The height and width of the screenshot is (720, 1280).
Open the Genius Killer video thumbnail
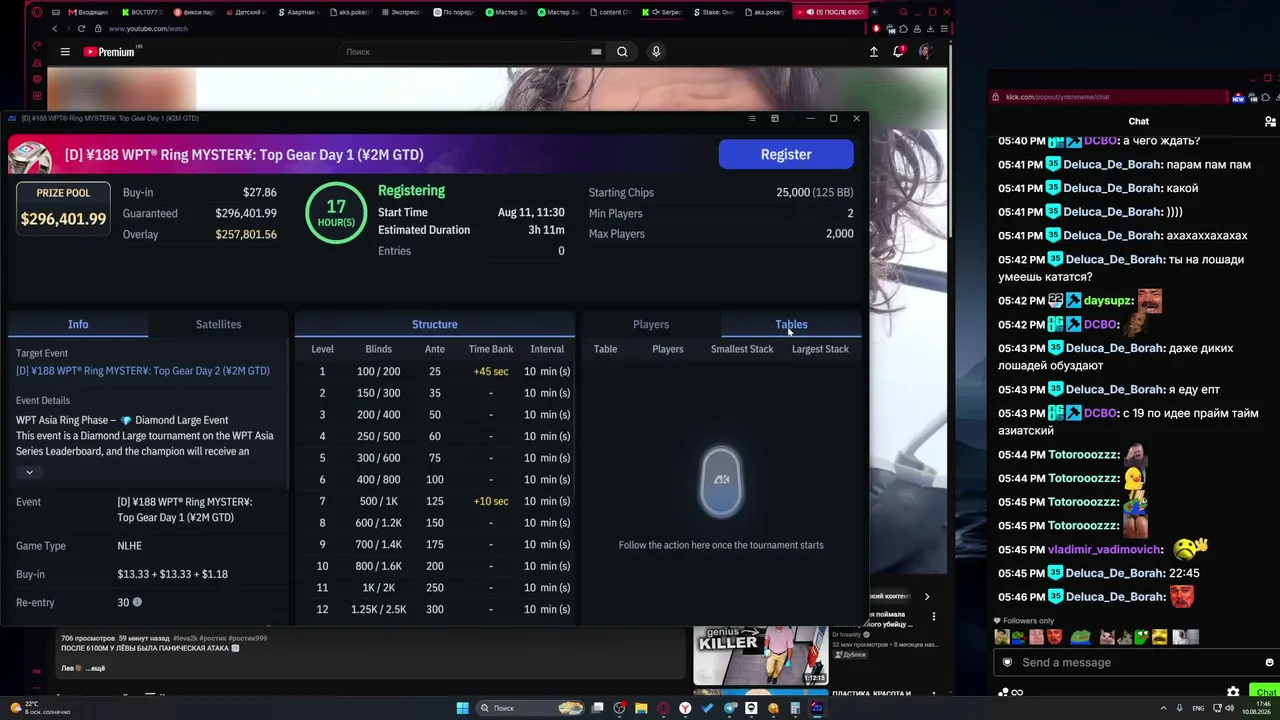(x=760, y=655)
